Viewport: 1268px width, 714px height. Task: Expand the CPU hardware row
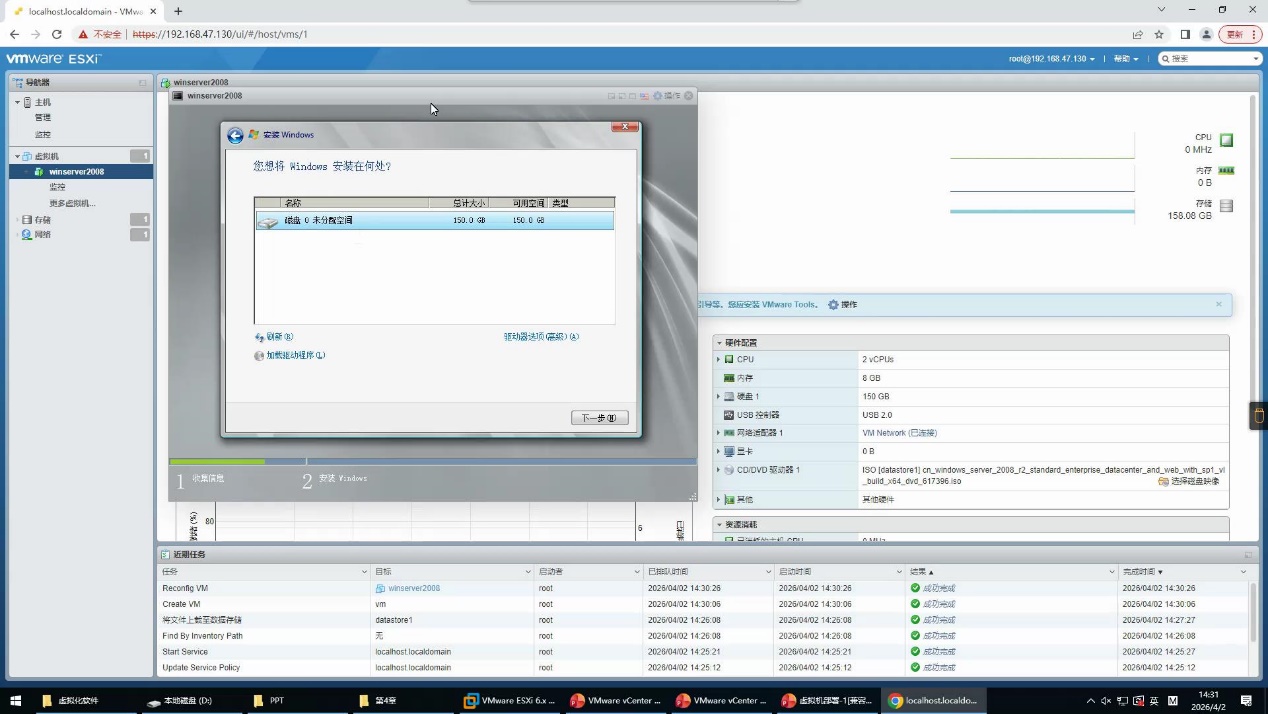(x=718, y=359)
